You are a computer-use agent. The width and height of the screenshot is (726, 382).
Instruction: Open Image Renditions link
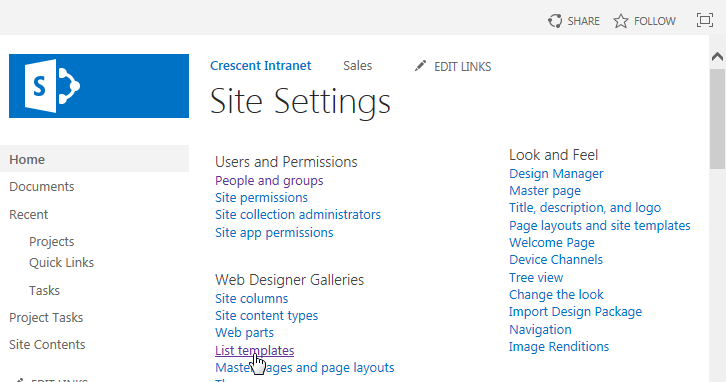coord(559,347)
